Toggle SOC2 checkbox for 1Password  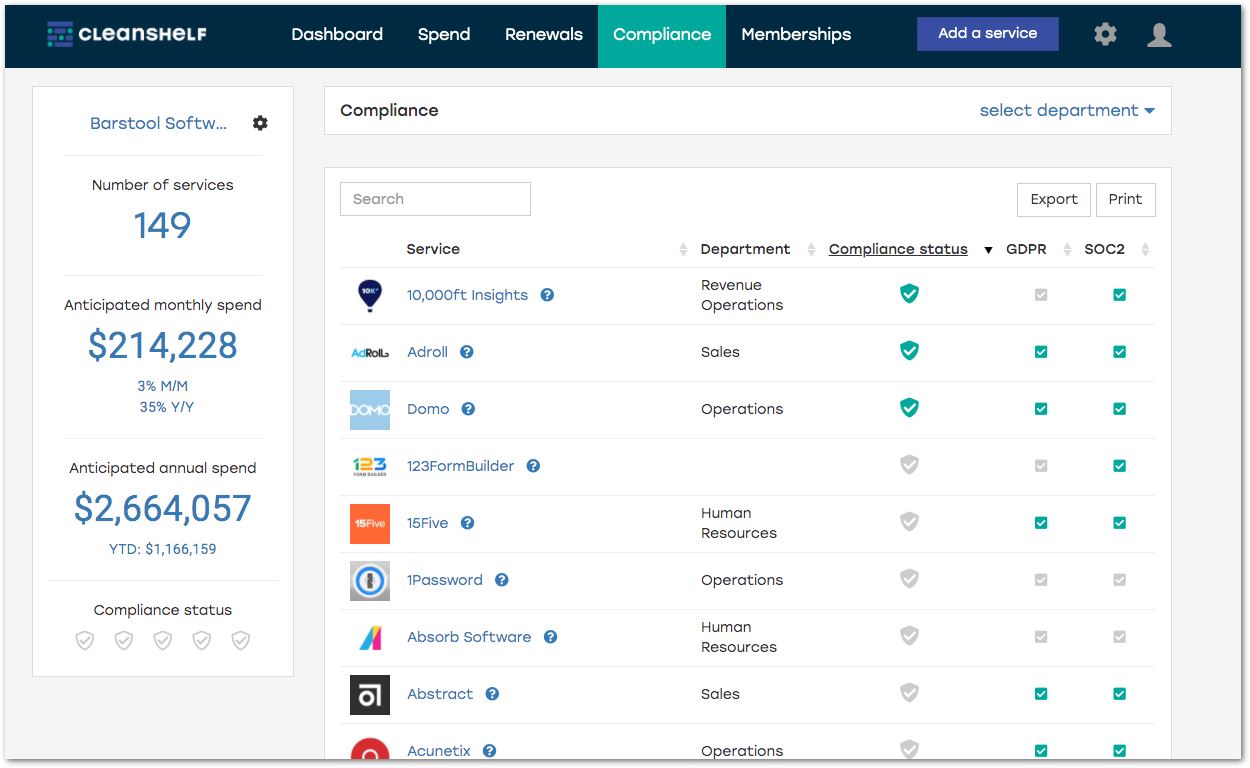(x=1119, y=580)
